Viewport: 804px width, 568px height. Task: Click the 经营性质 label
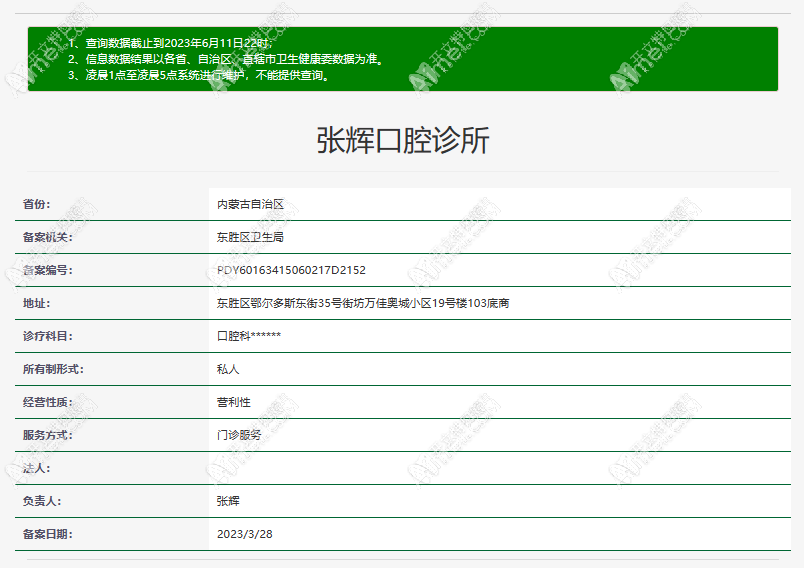48,402
